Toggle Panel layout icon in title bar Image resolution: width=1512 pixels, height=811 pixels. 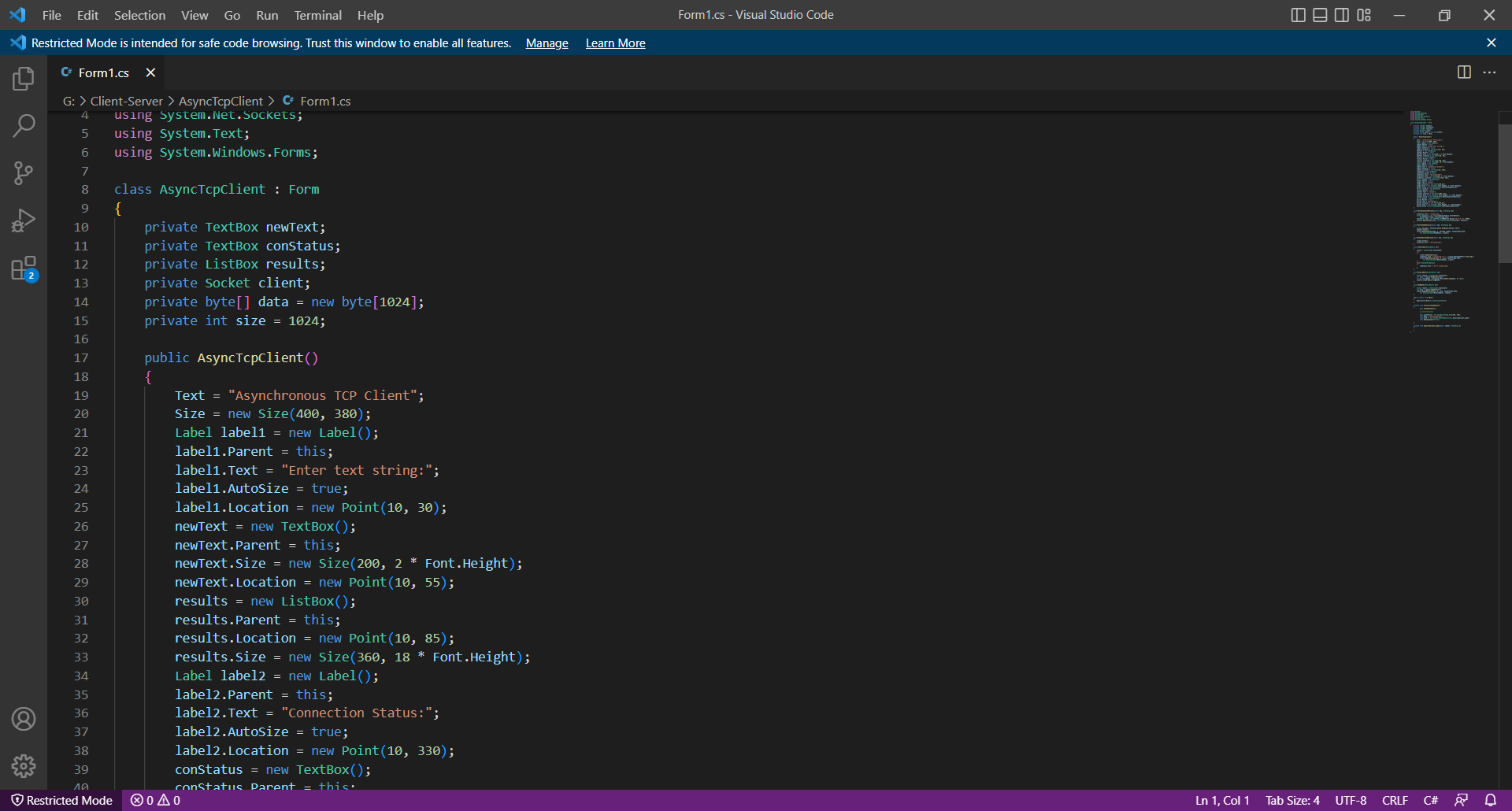coord(1320,15)
